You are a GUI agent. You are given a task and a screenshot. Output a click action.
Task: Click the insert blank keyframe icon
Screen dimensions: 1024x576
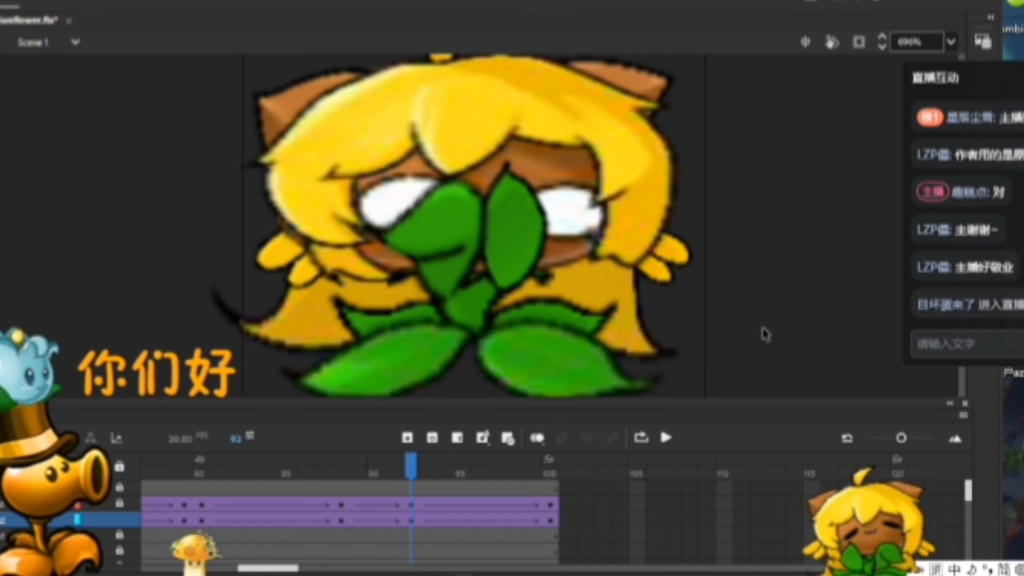point(432,438)
